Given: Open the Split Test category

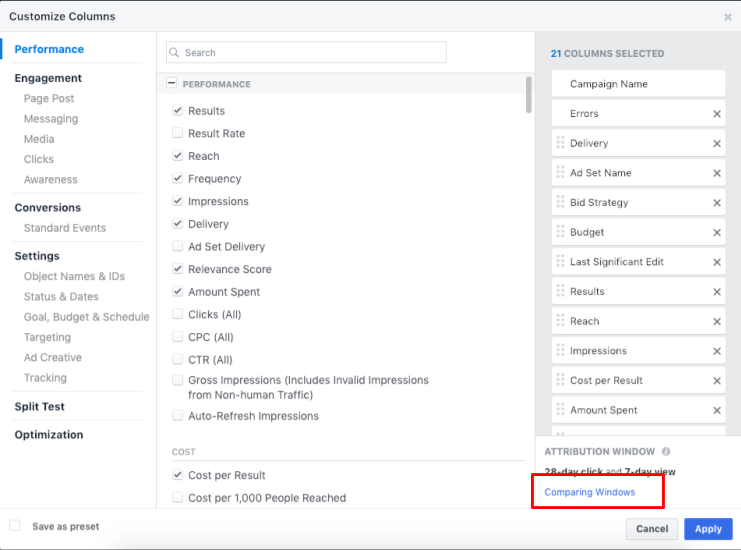Looking at the screenshot, I should [40, 406].
